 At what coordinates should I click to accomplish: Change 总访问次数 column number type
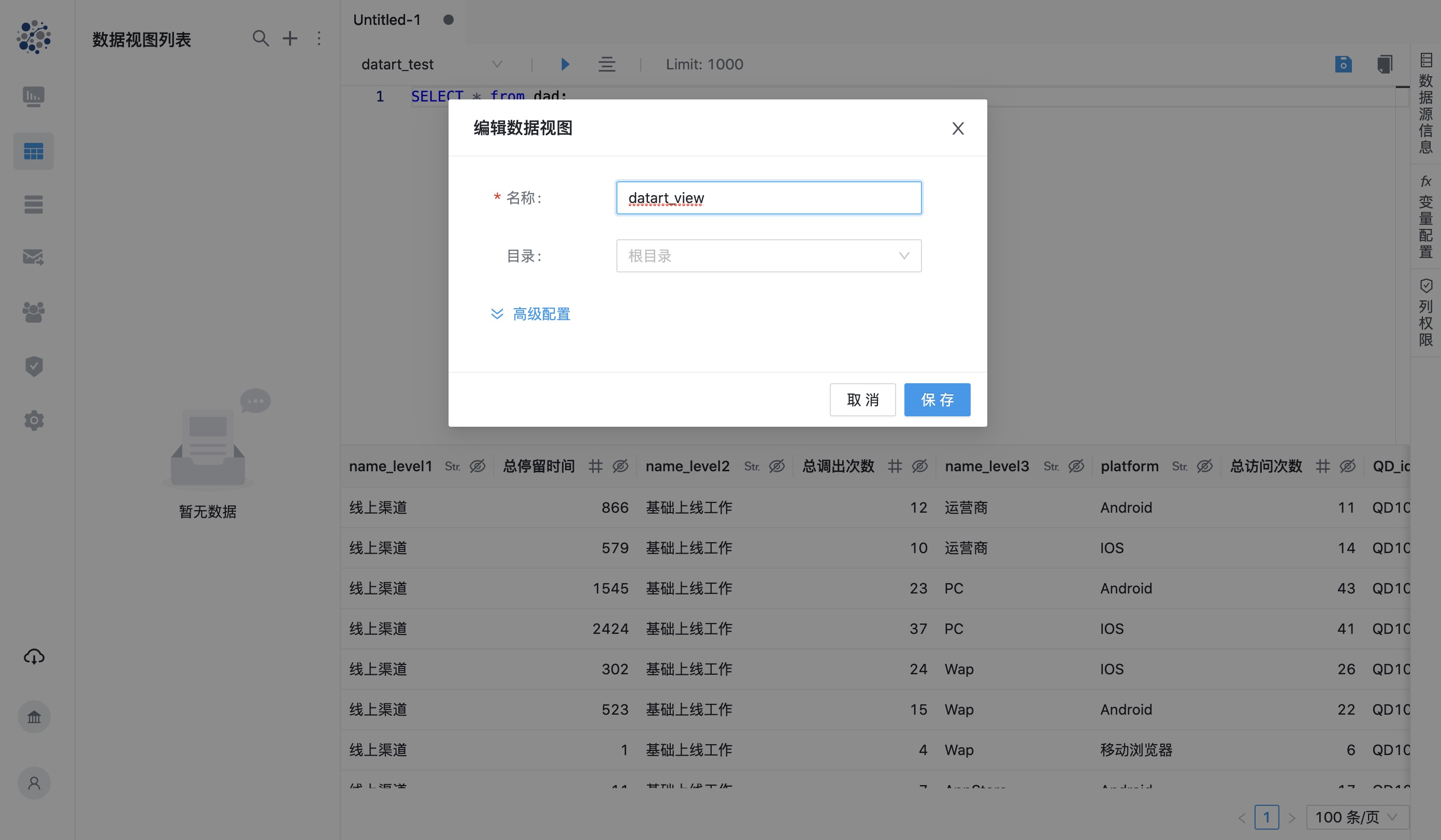(x=1322, y=466)
